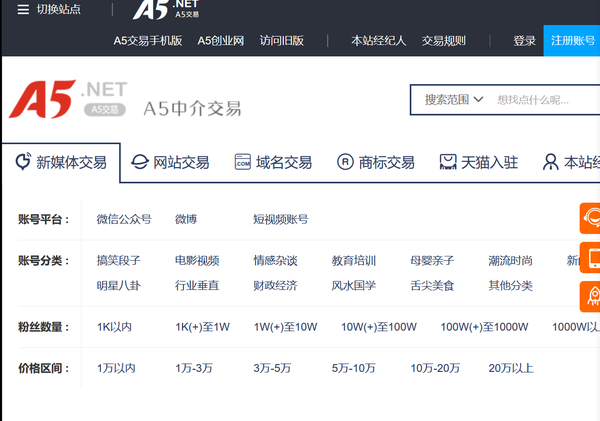Viewport: 600px width, 421px height.
Task: Open the hamburger menu beside 切换站点
Action: (23, 10)
